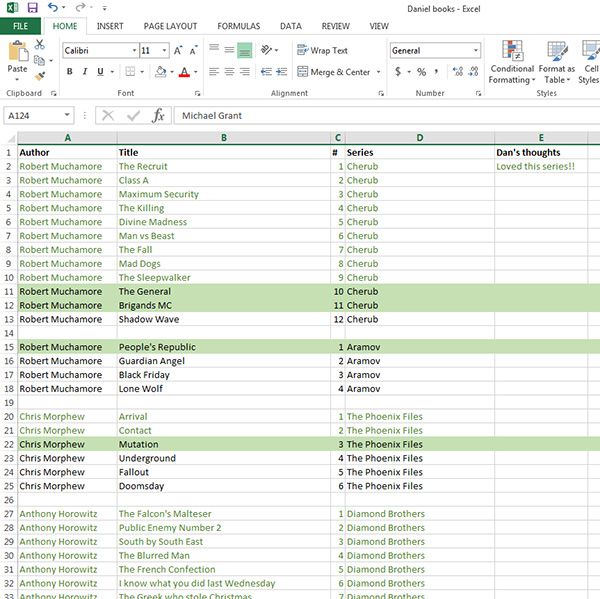Click Orientation angled text icon
The height and width of the screenshot is (599, 600).
[x=266, y=50]
